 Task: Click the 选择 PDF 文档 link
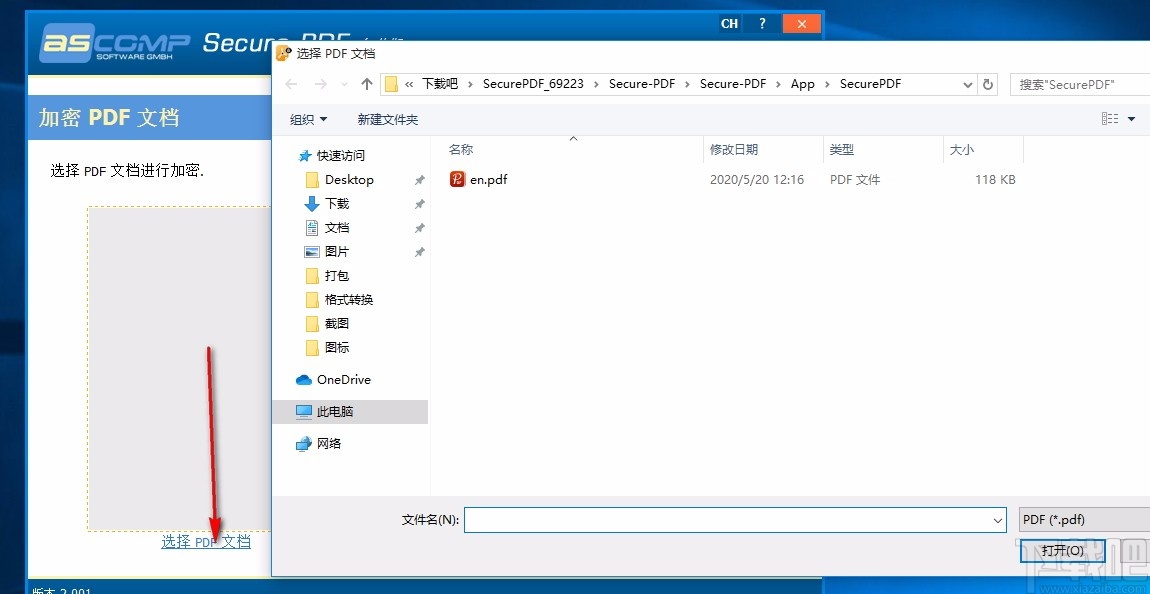coord(206,541)
